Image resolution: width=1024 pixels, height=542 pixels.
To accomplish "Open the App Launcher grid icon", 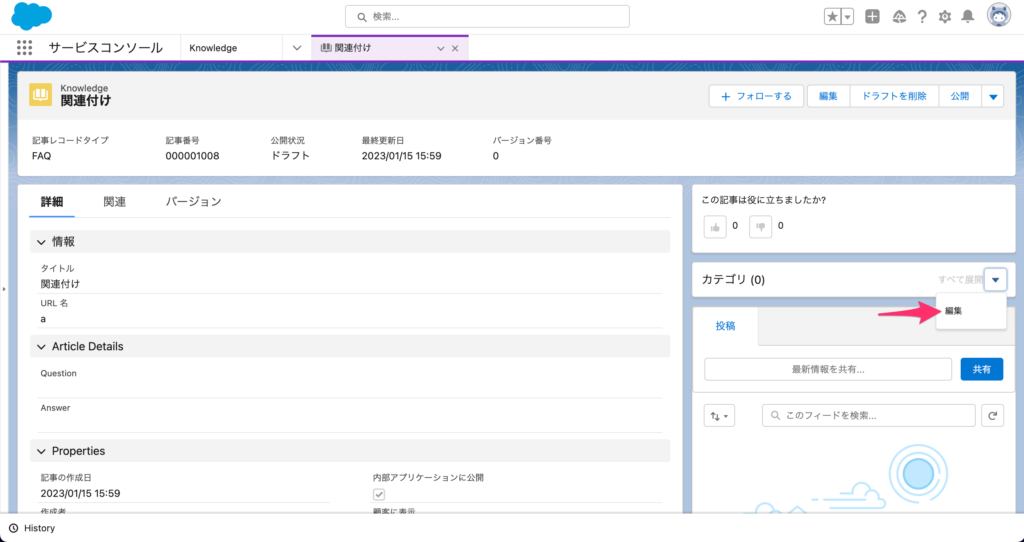I will (26, 48).
